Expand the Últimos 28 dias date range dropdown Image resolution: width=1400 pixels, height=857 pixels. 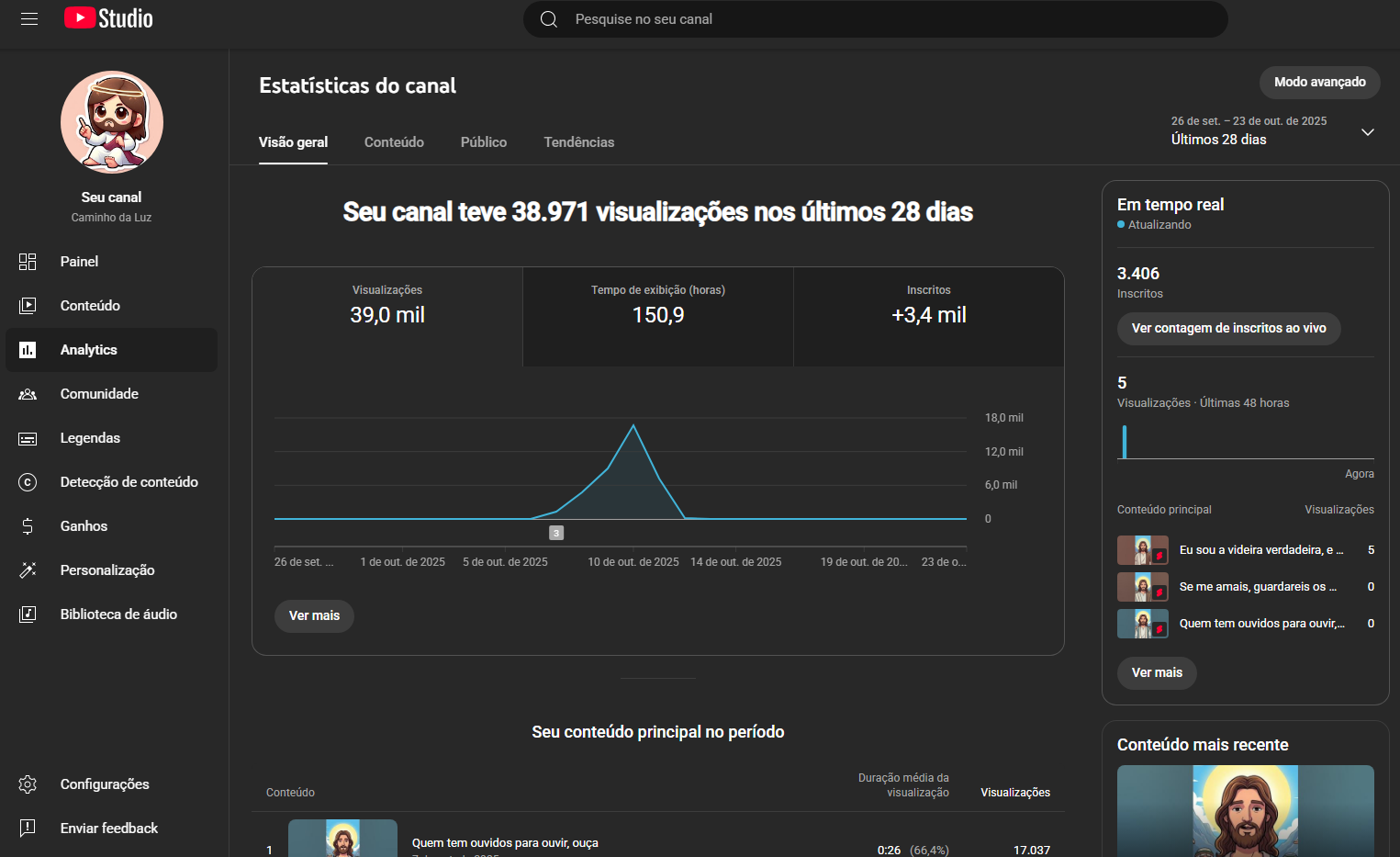tap(1367, 132)
